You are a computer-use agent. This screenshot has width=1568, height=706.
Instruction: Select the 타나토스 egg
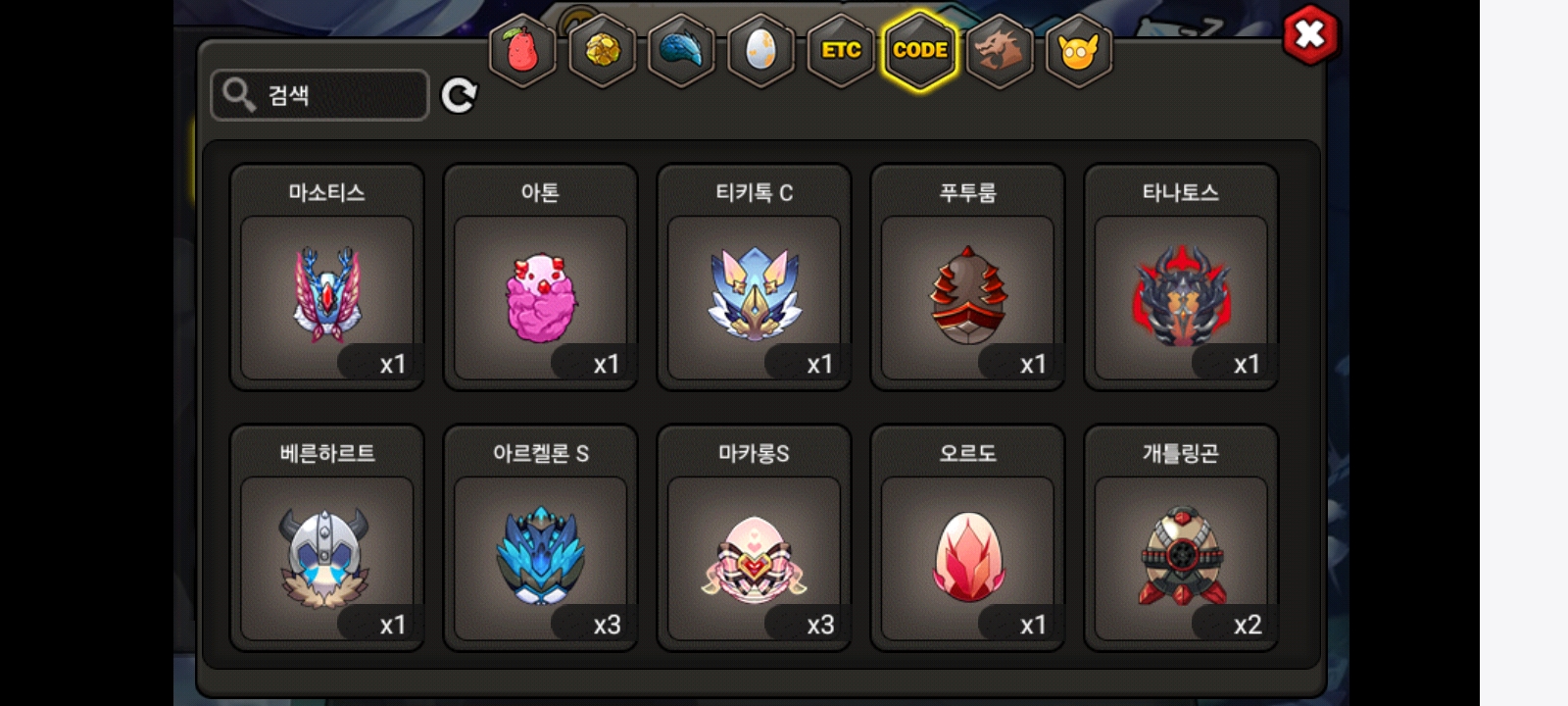click(x=1181, y=277)
